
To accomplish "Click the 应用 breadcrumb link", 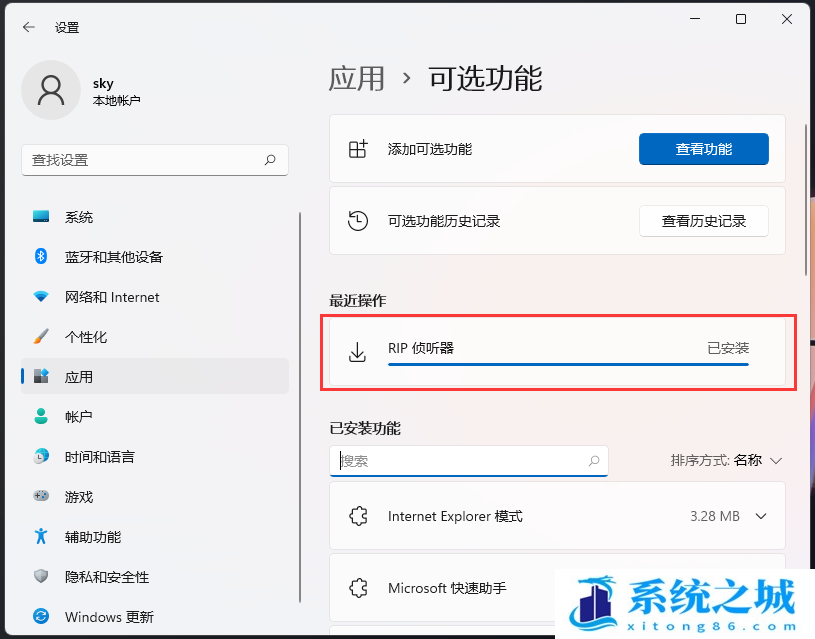I will (x=356, y=79).
